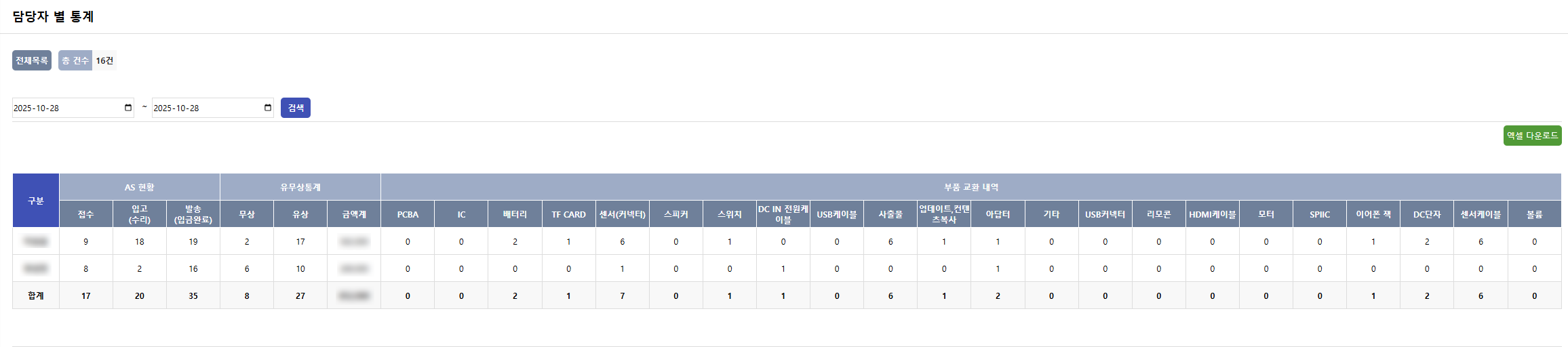Viewport: 1568px width, 347px height.
Task: Select the TF CARD column header
Action: coord(568,214)
